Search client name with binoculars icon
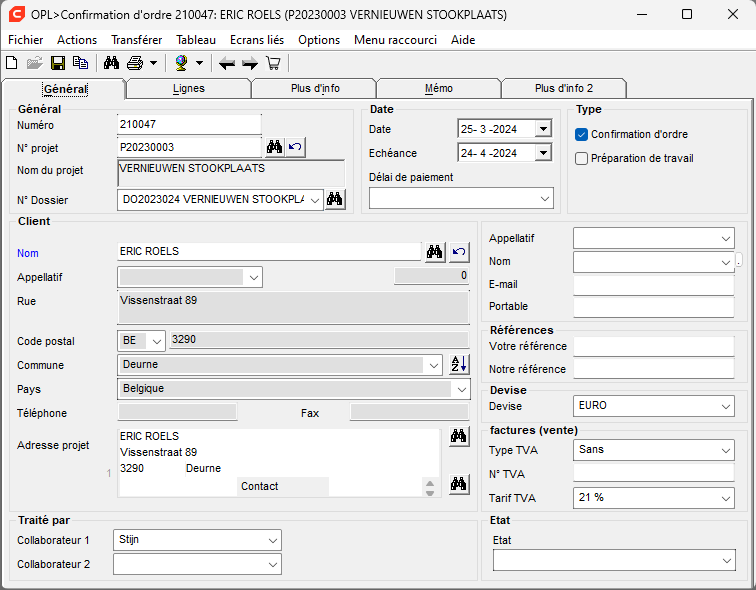This screenshot has height=590, width=756. pyautogui.click(x=435, y=252)
